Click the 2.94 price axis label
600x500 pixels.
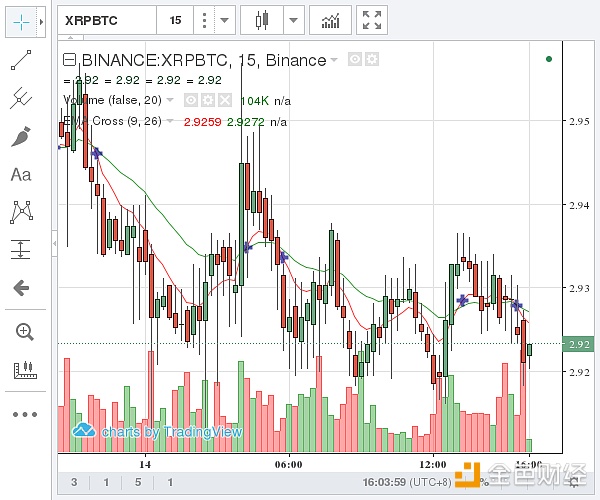pyautogui.click(x=579, y=205)
